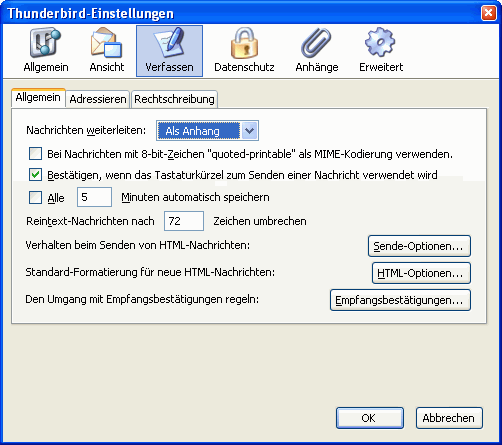The height and width of the screenshot is (445, 502).
Task: Select the Allgemein sub-tab
Action: [38, 98]
